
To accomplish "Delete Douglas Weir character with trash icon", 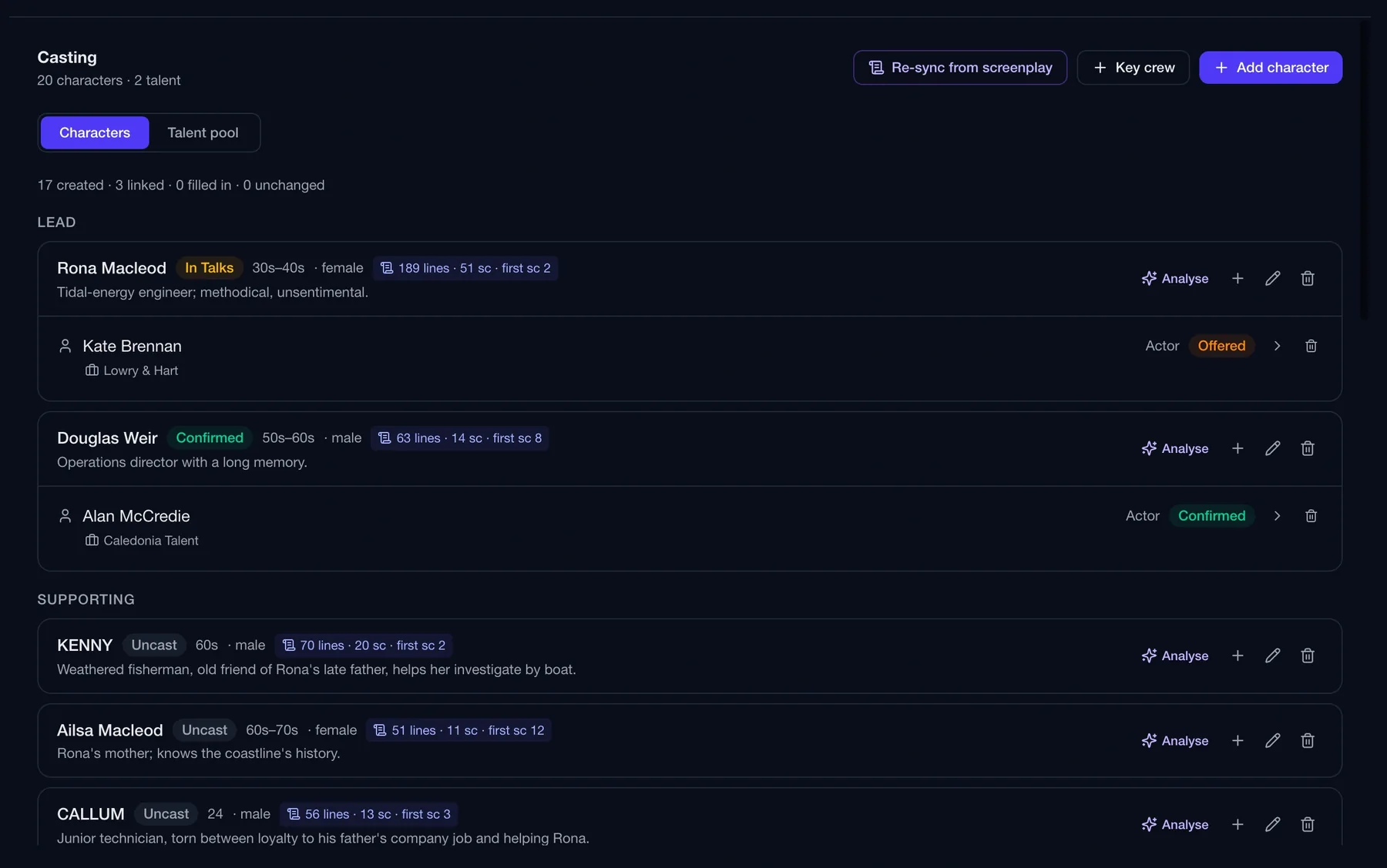I will [1308, 448].
